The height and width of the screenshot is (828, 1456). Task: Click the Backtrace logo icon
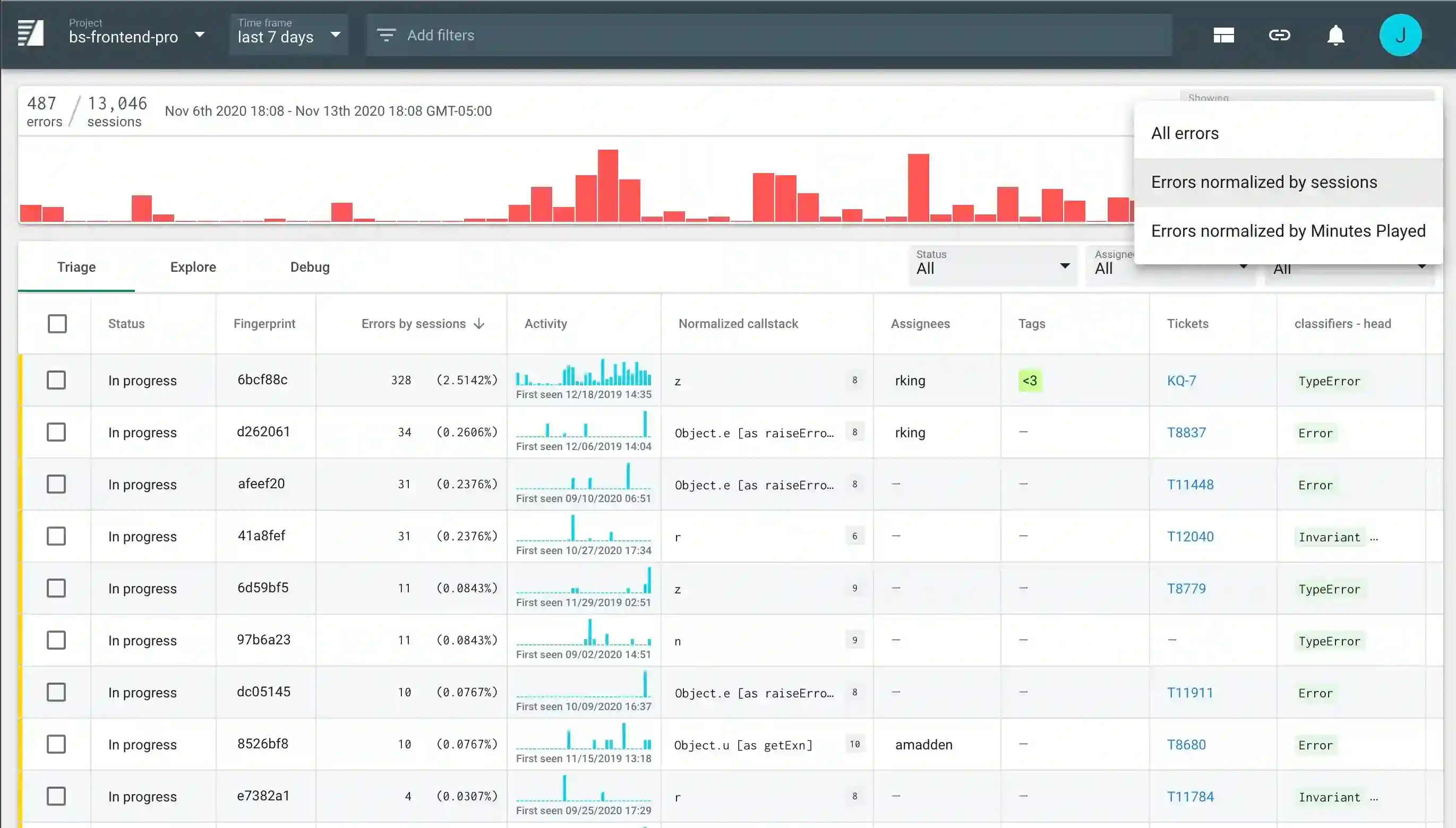coord(31,33)
